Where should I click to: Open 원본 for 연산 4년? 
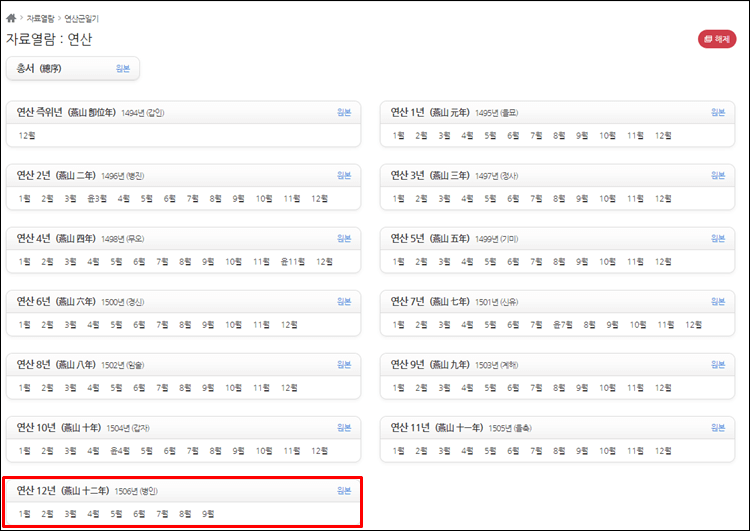(x=344, y=239)
